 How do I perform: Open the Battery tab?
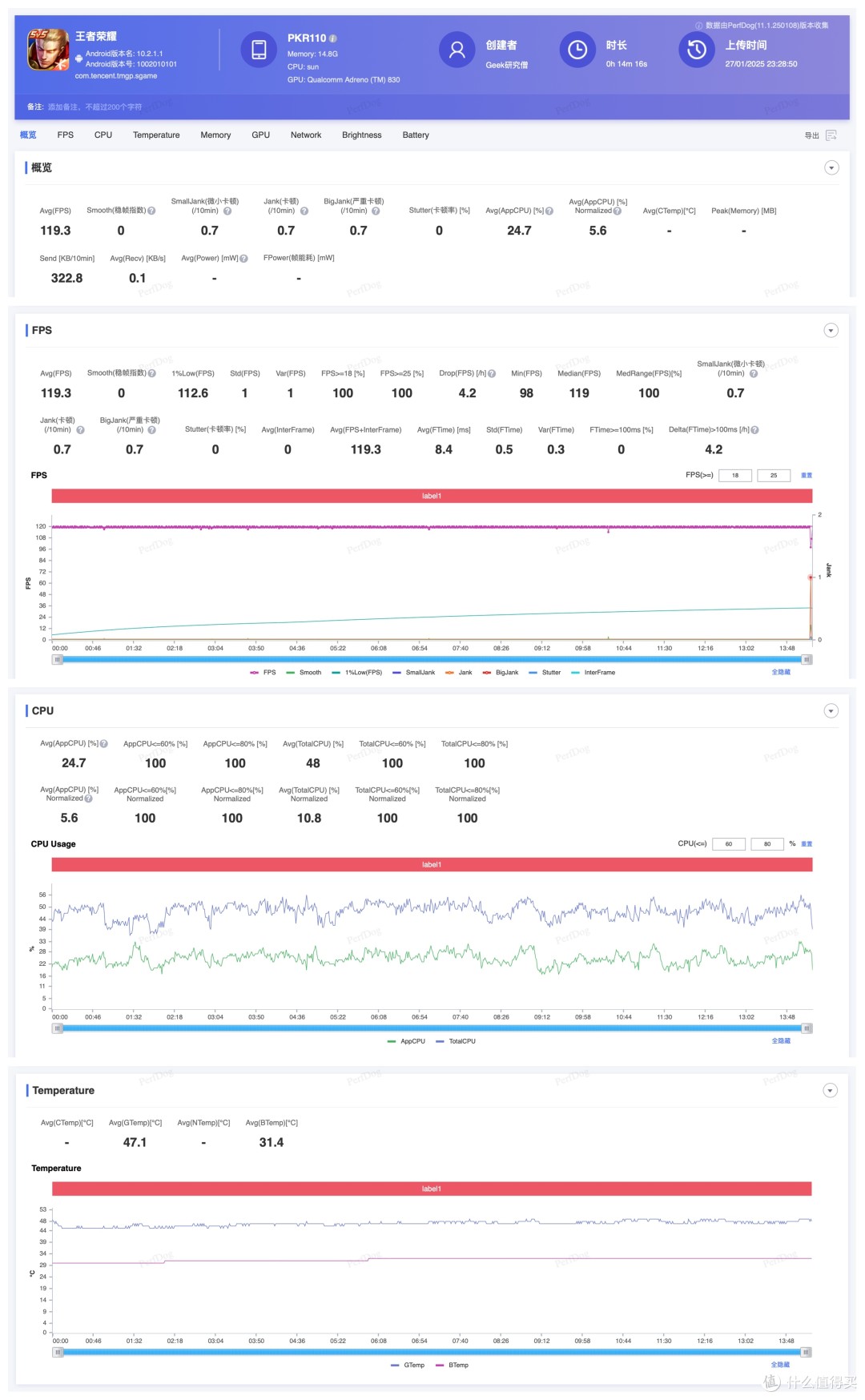(x=416, y=135)
